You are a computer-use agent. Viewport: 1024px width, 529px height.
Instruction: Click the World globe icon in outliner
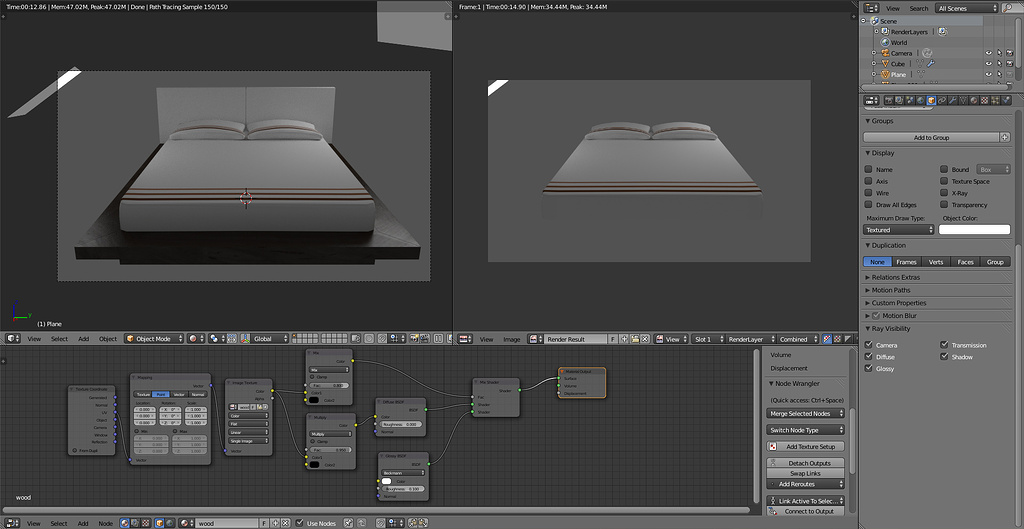885,42
